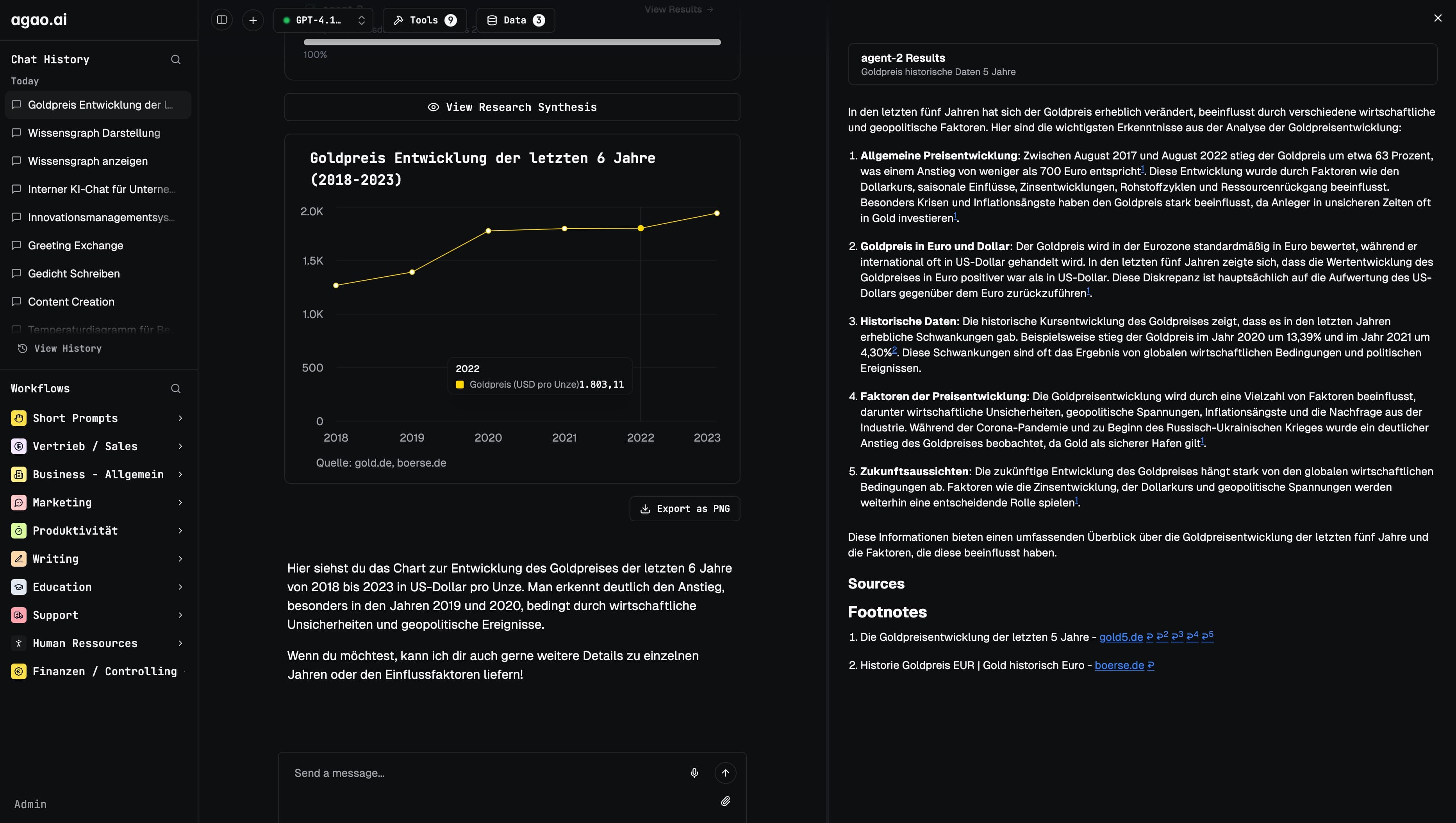Open the GPT-4.1 model selector

323,20
